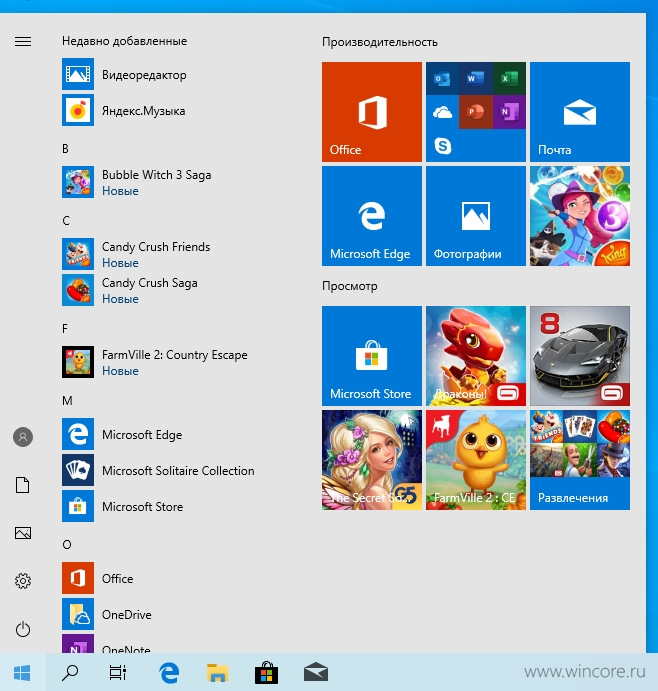Open the Фотографии tile
The height and width of the screenshot is (691, 658).
(x=476, y=216)
